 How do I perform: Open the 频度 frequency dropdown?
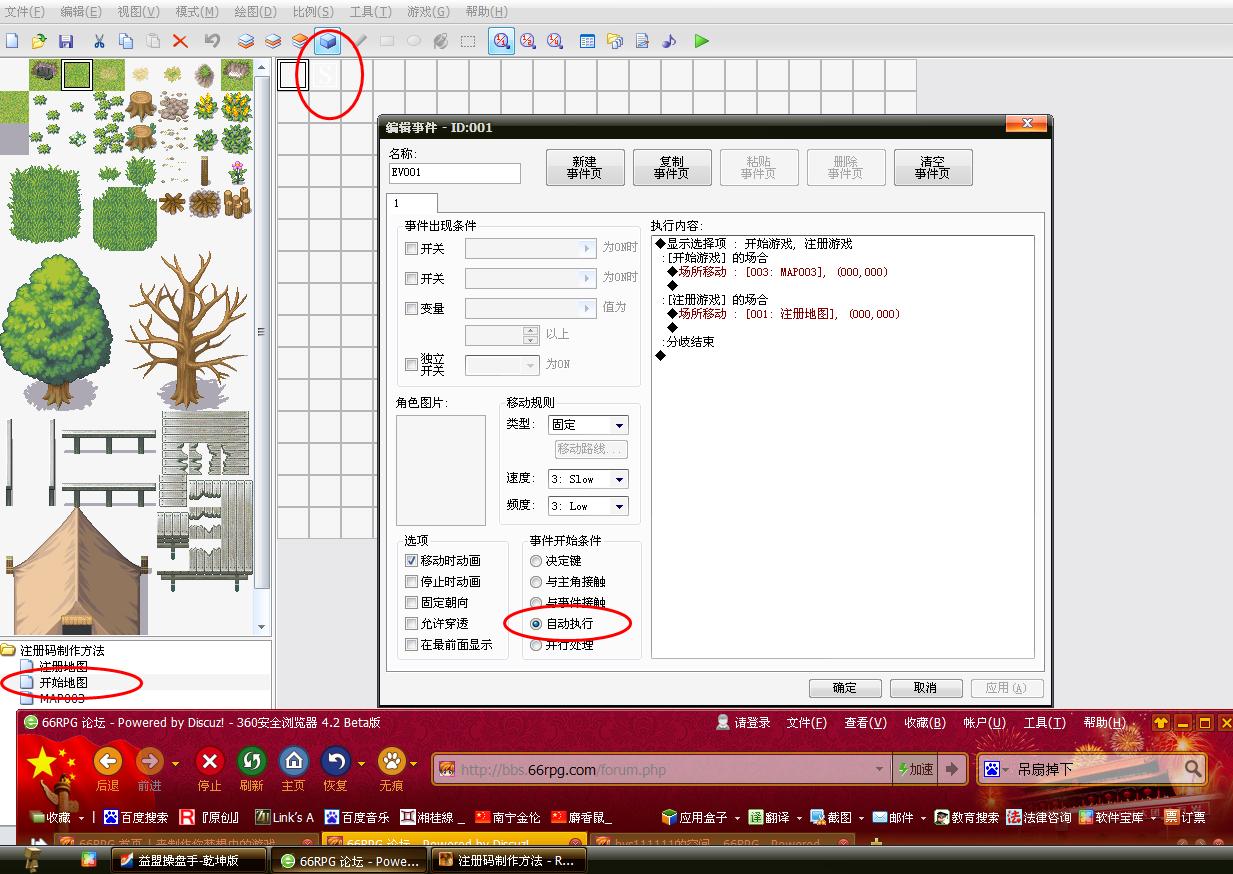click(x=619, y=506)
